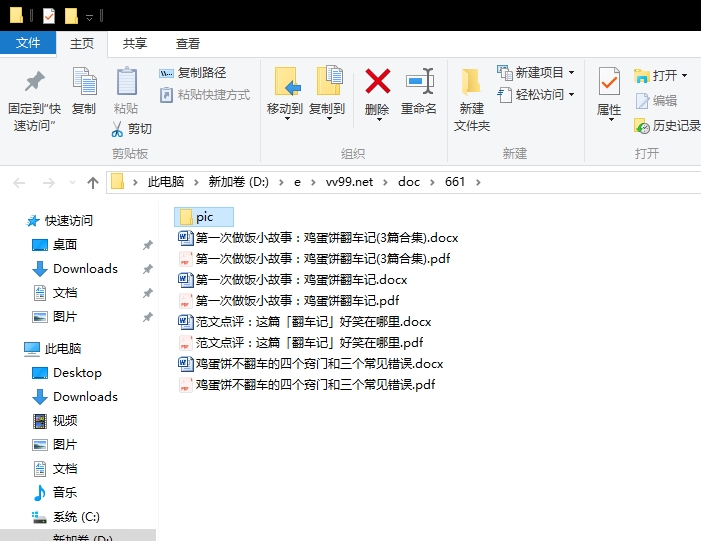Go to 此电脑 in address bar
The width and height of the screenshot is (701, 541).
[x=166, y=182]
